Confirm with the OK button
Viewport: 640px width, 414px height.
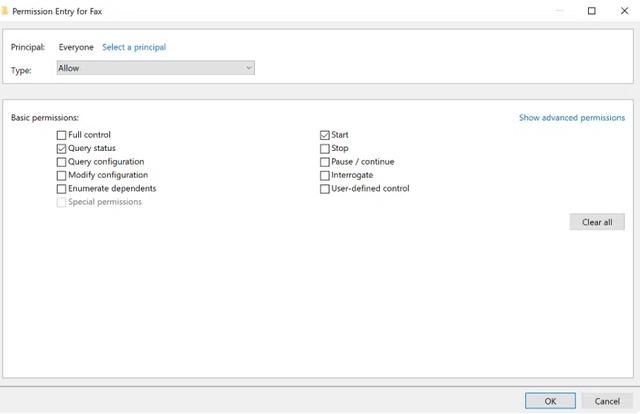550,401
